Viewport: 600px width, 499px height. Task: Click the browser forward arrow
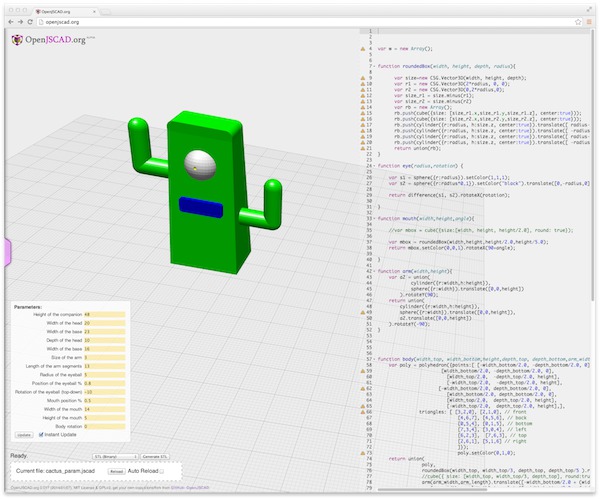pos(20,22)
